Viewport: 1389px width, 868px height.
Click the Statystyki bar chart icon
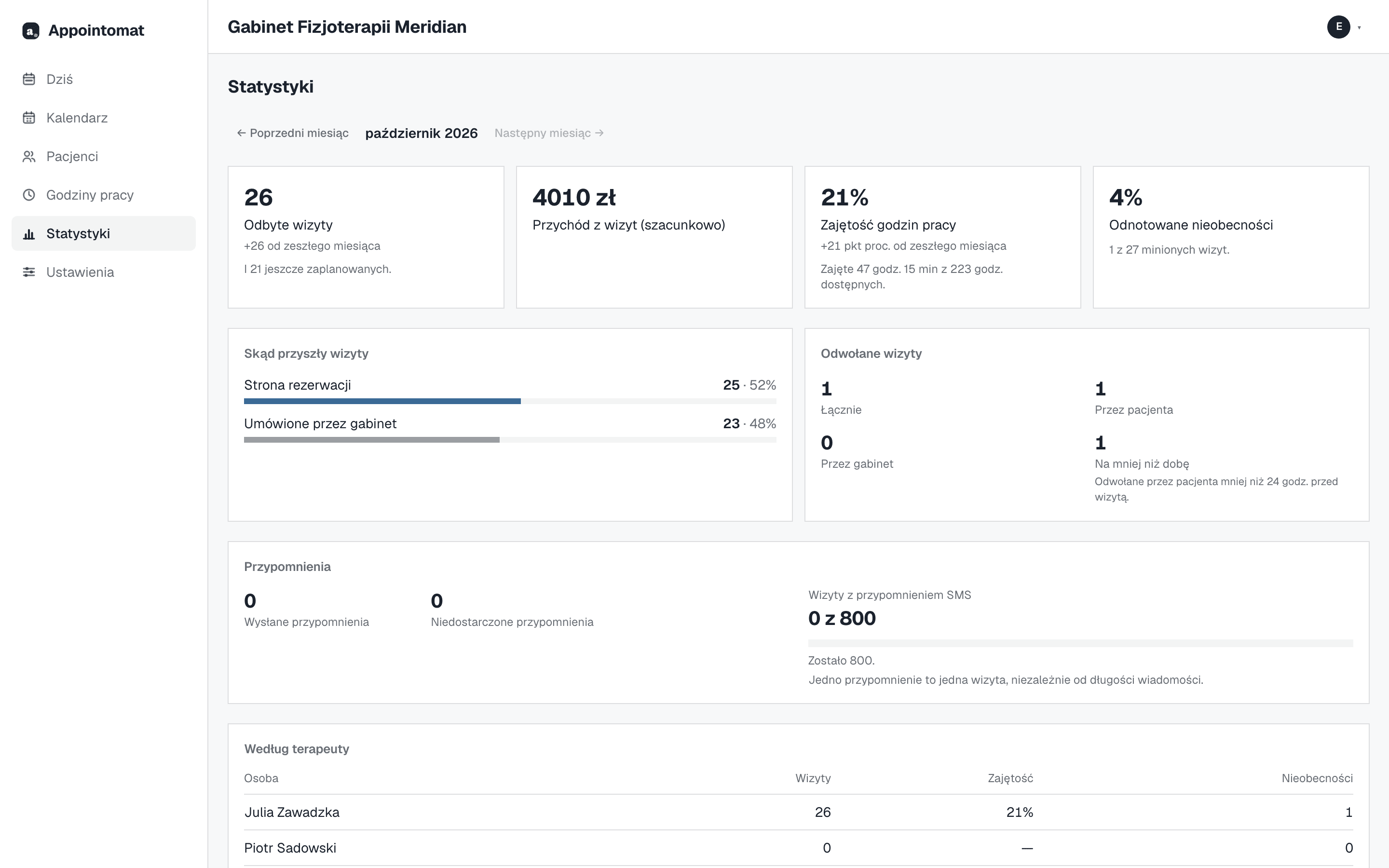(x=29, y=234)
